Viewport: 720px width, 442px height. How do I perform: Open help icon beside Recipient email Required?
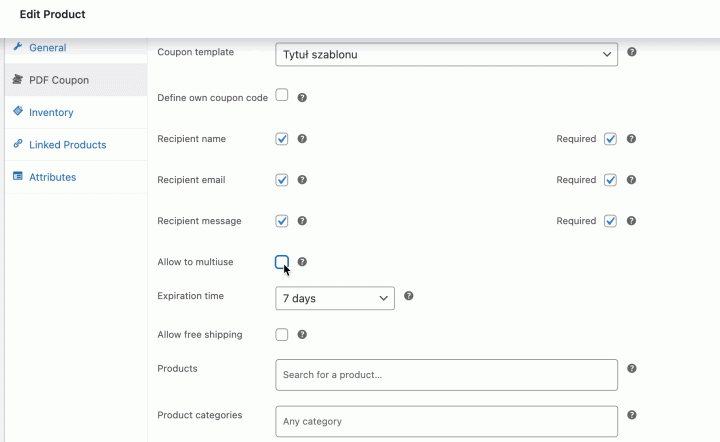click(631, 180)
